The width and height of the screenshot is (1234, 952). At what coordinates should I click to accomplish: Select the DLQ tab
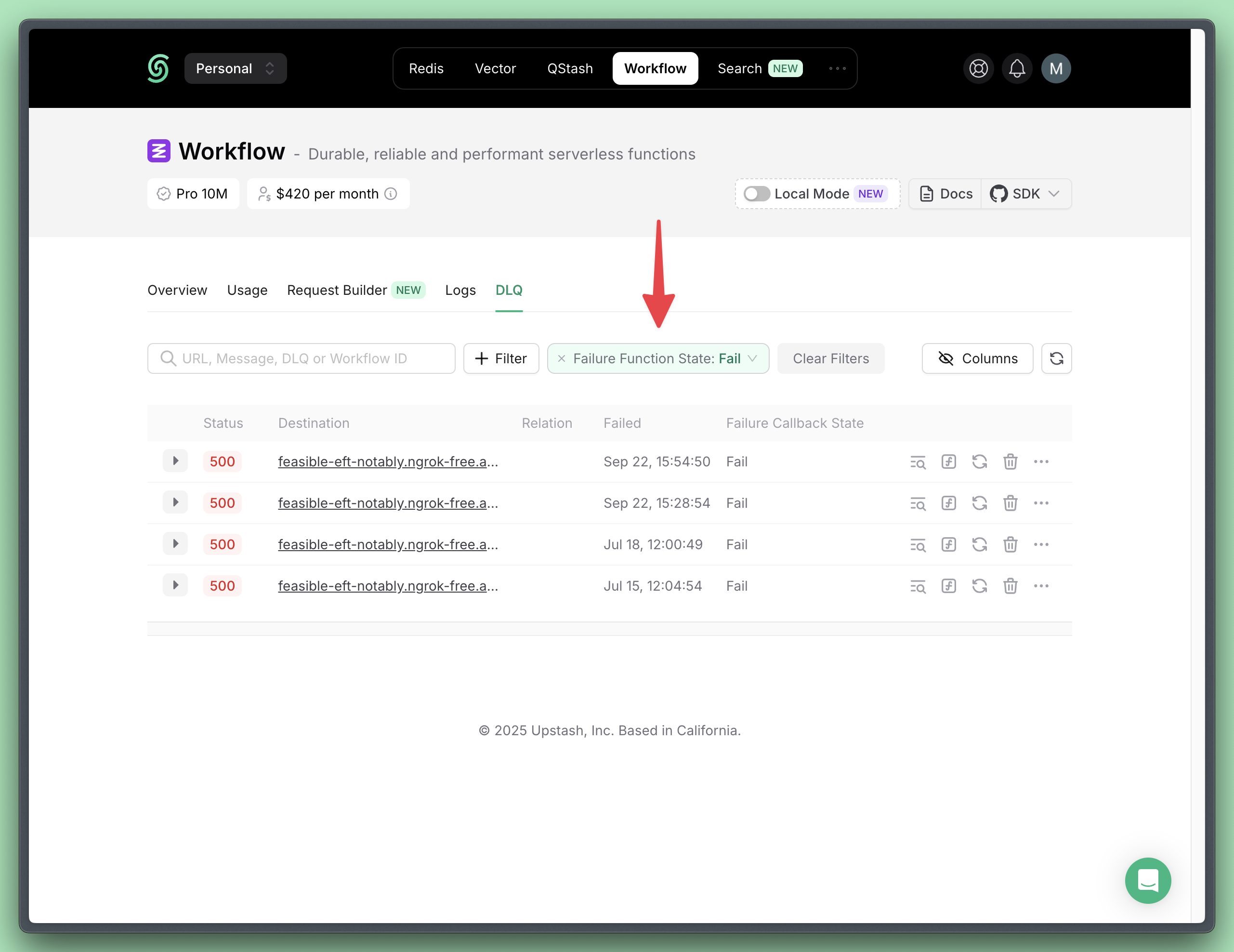509,290
